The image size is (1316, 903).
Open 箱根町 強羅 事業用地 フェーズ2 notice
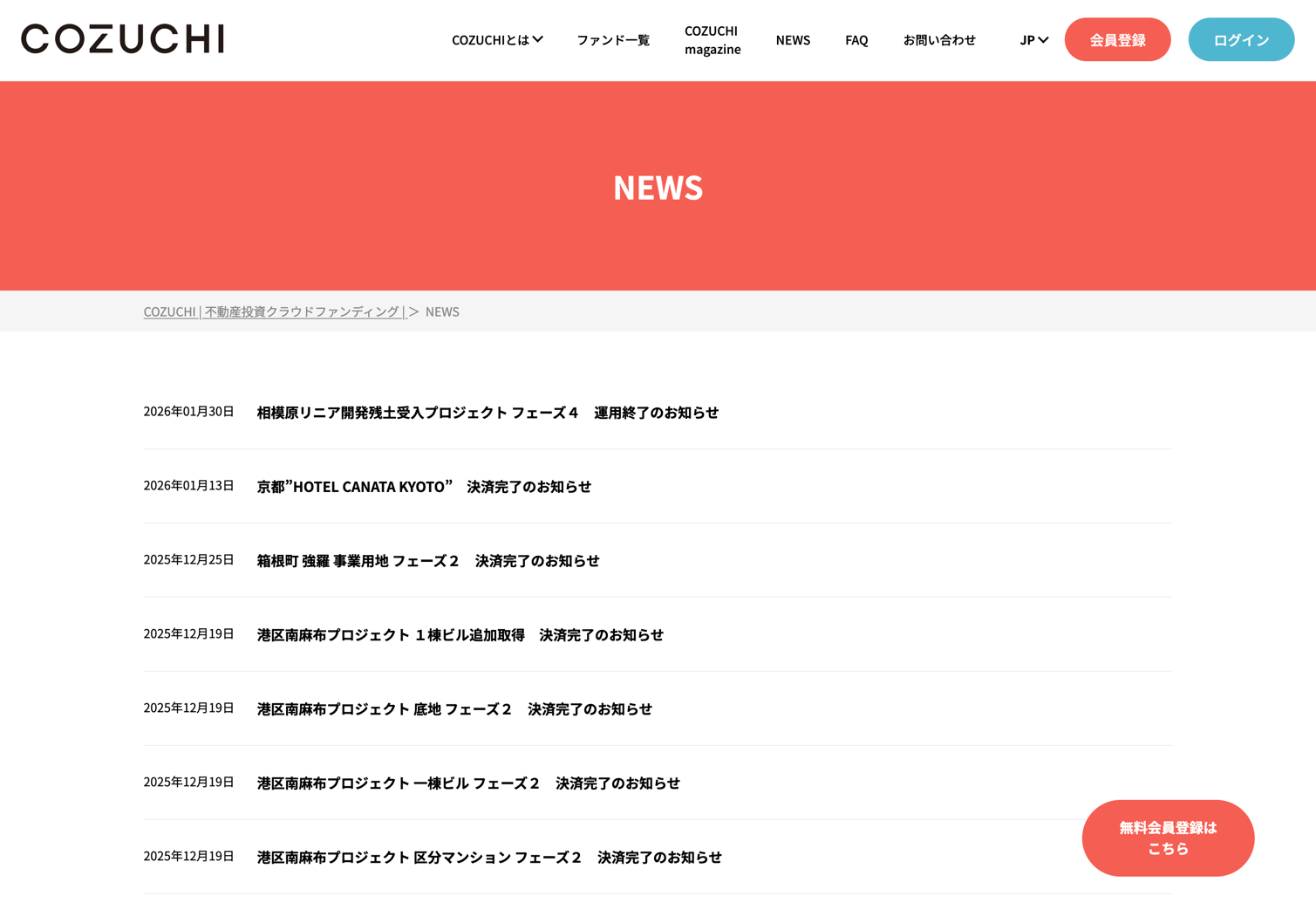(428, 561)
